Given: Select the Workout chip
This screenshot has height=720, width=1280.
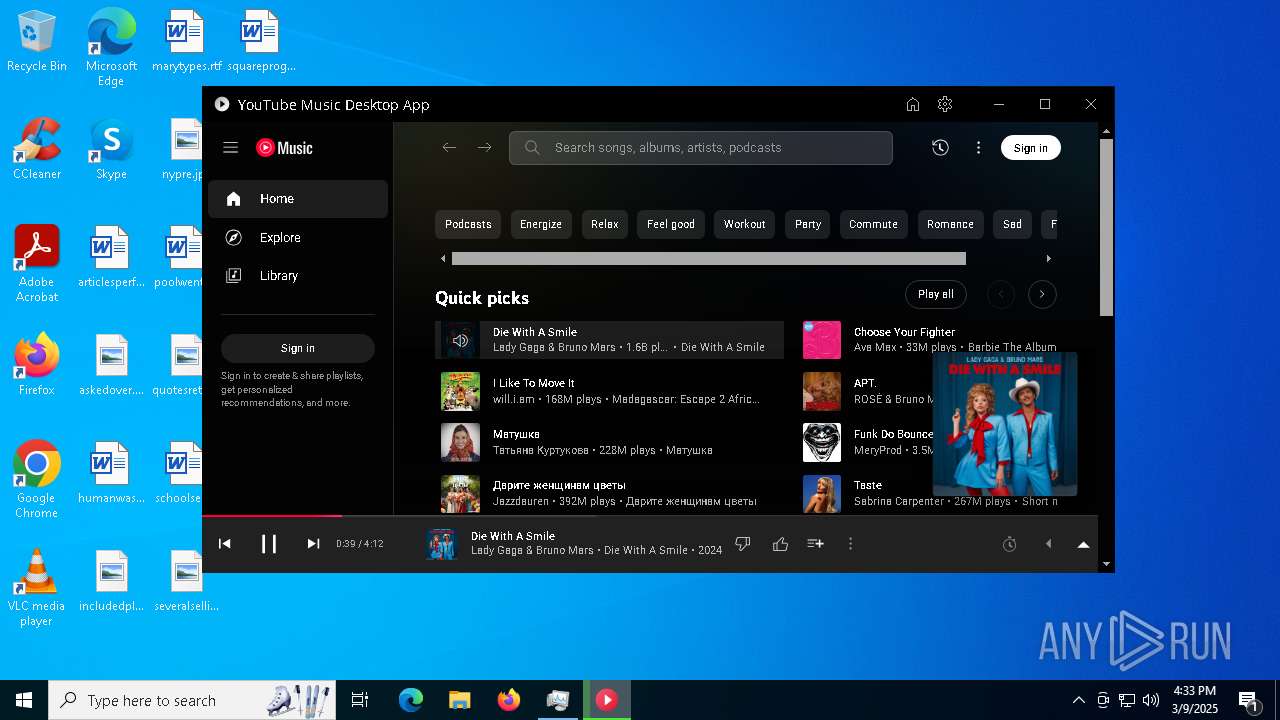Looking at the screenshot, I should [x=745, y=225].
